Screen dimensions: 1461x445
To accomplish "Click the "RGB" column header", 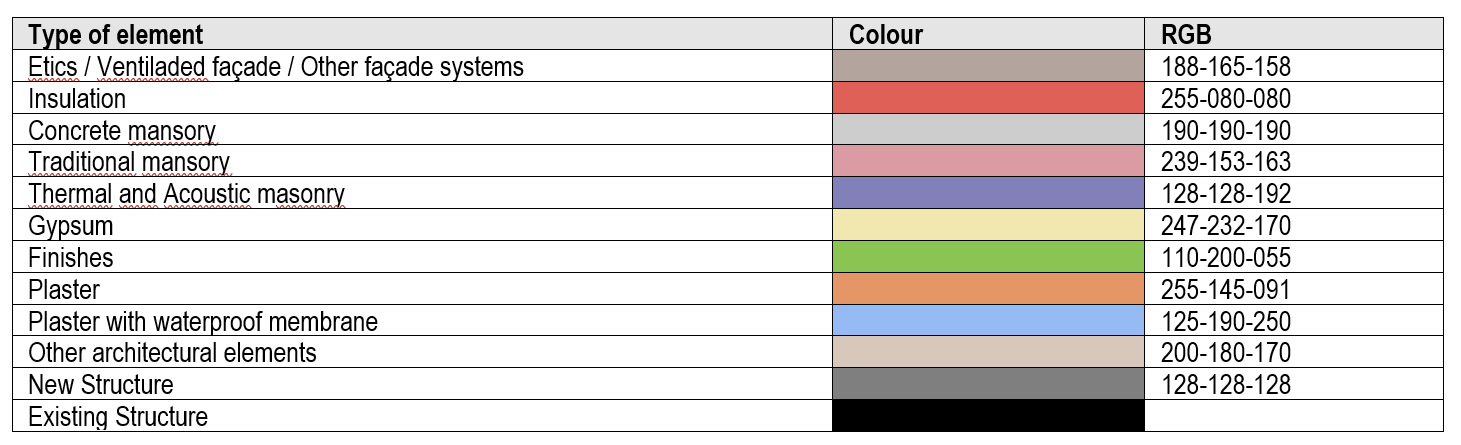I will click(1186, 35).
